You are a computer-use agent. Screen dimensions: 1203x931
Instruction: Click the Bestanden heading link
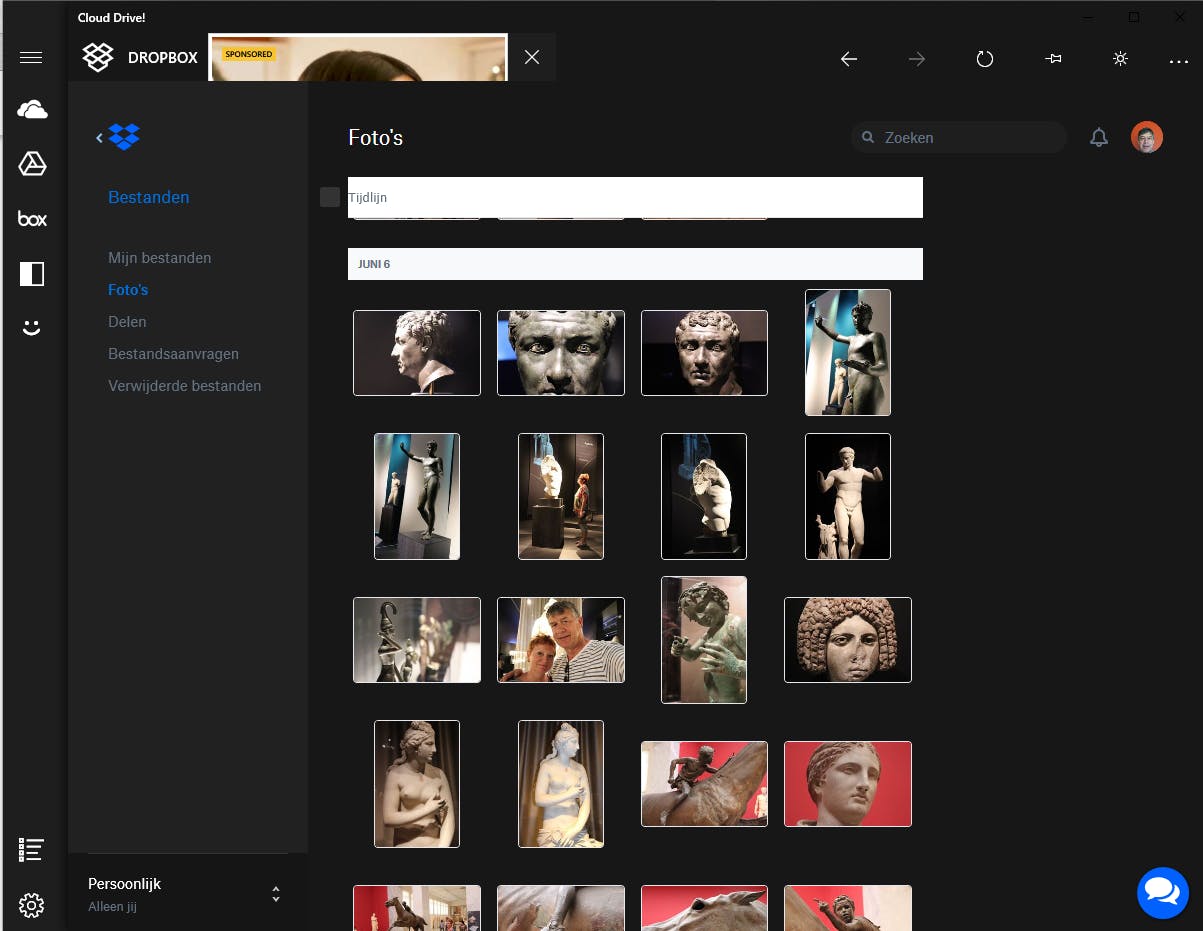149,198
